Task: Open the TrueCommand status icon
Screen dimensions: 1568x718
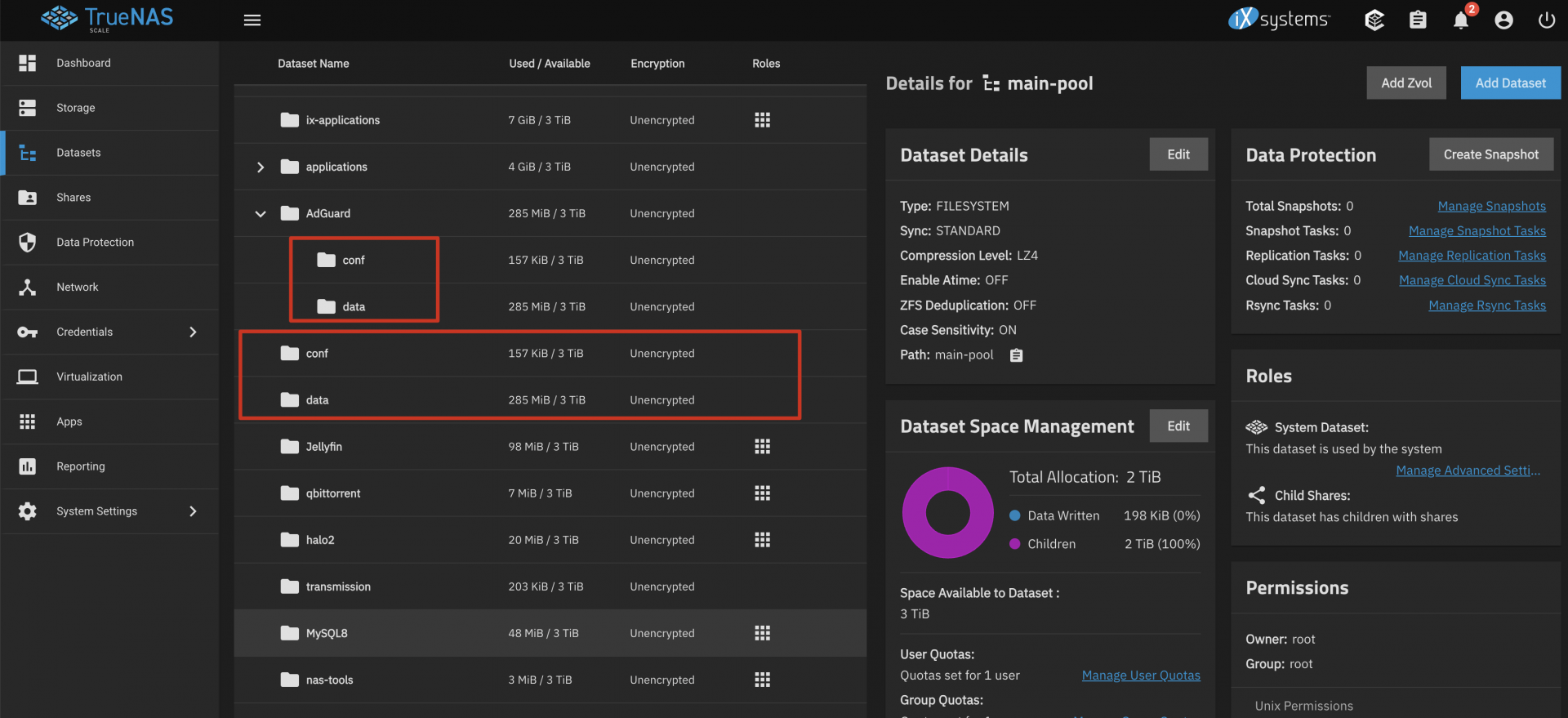Action: point(1374,20)
